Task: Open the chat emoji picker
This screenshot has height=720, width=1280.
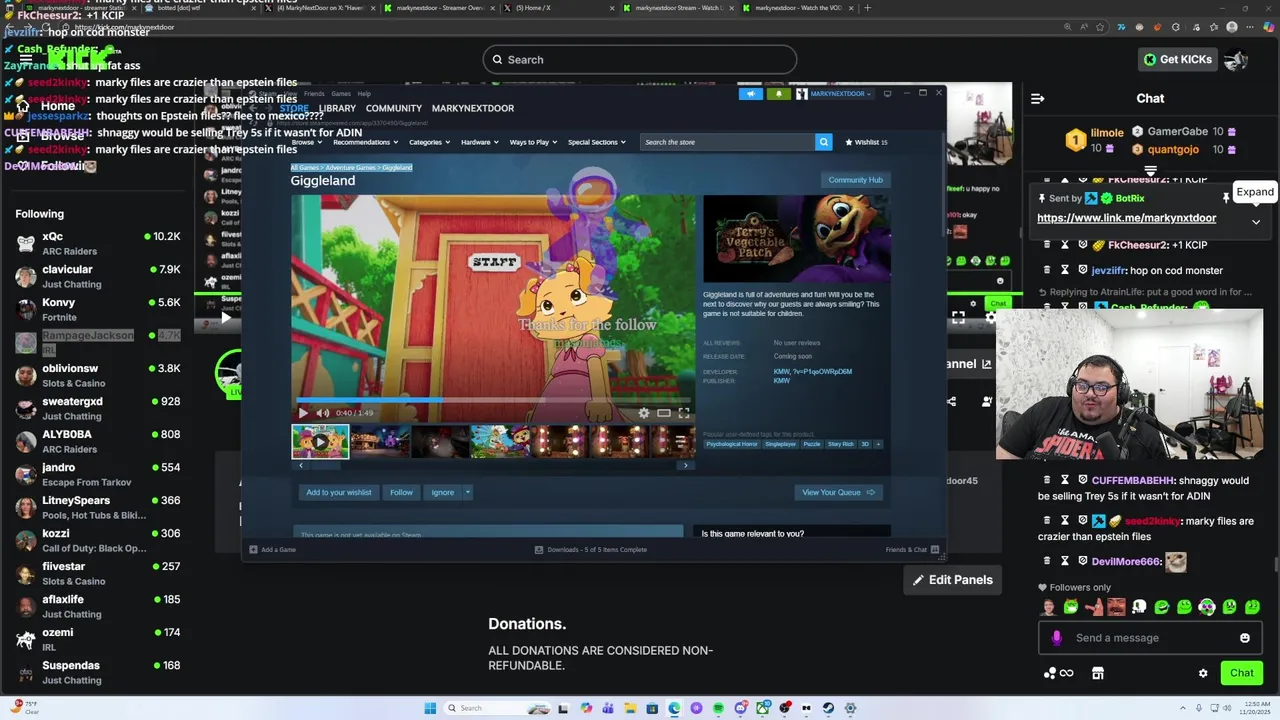Action: [x=1245, y=638]
